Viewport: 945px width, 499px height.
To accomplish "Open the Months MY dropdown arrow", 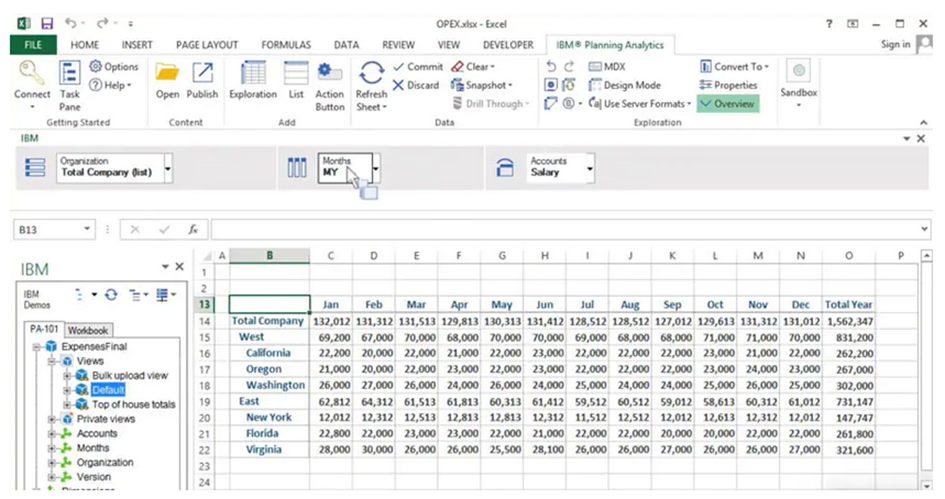I will coord(376,168).
